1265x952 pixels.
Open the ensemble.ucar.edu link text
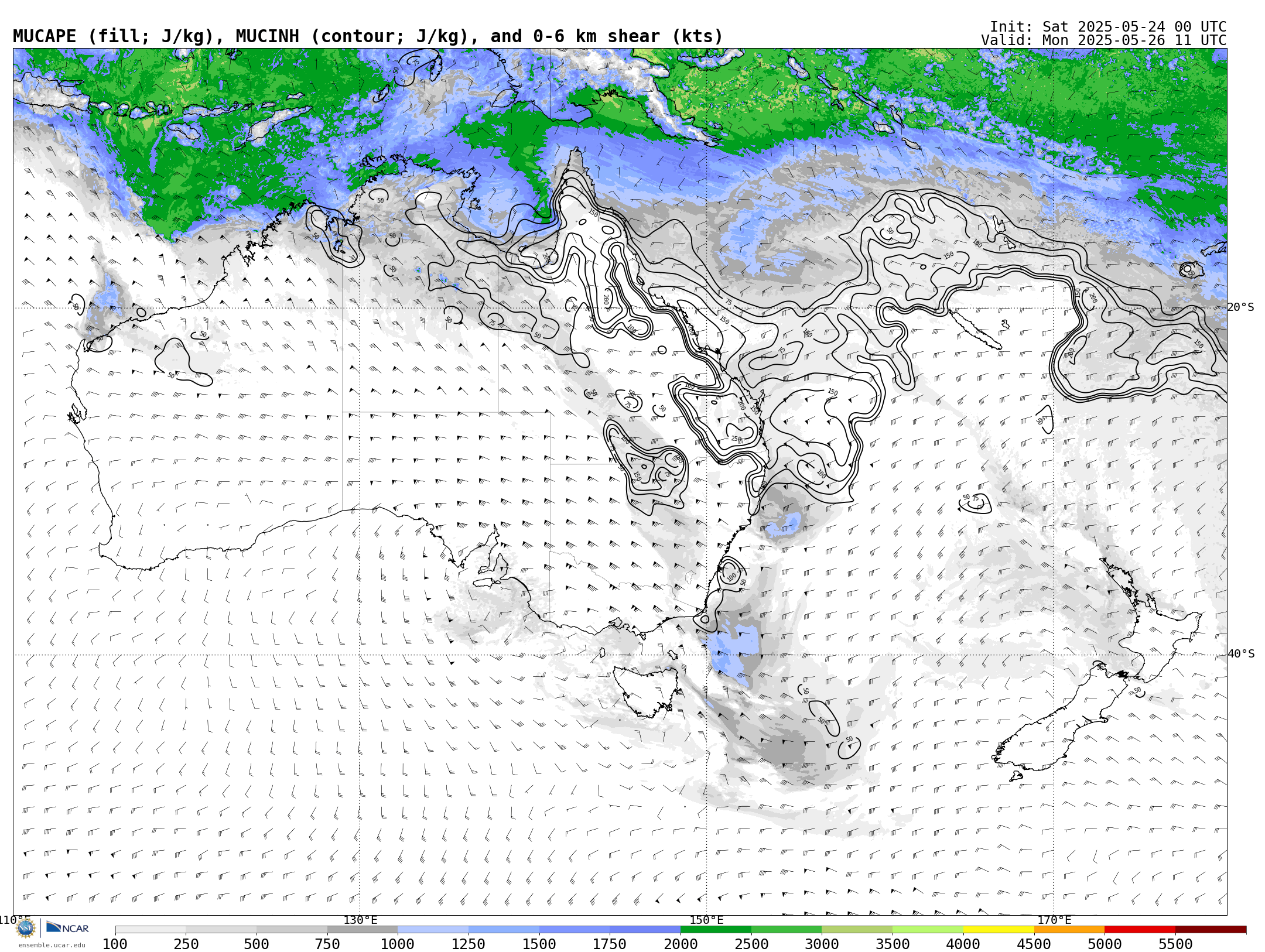coord(52,945)
